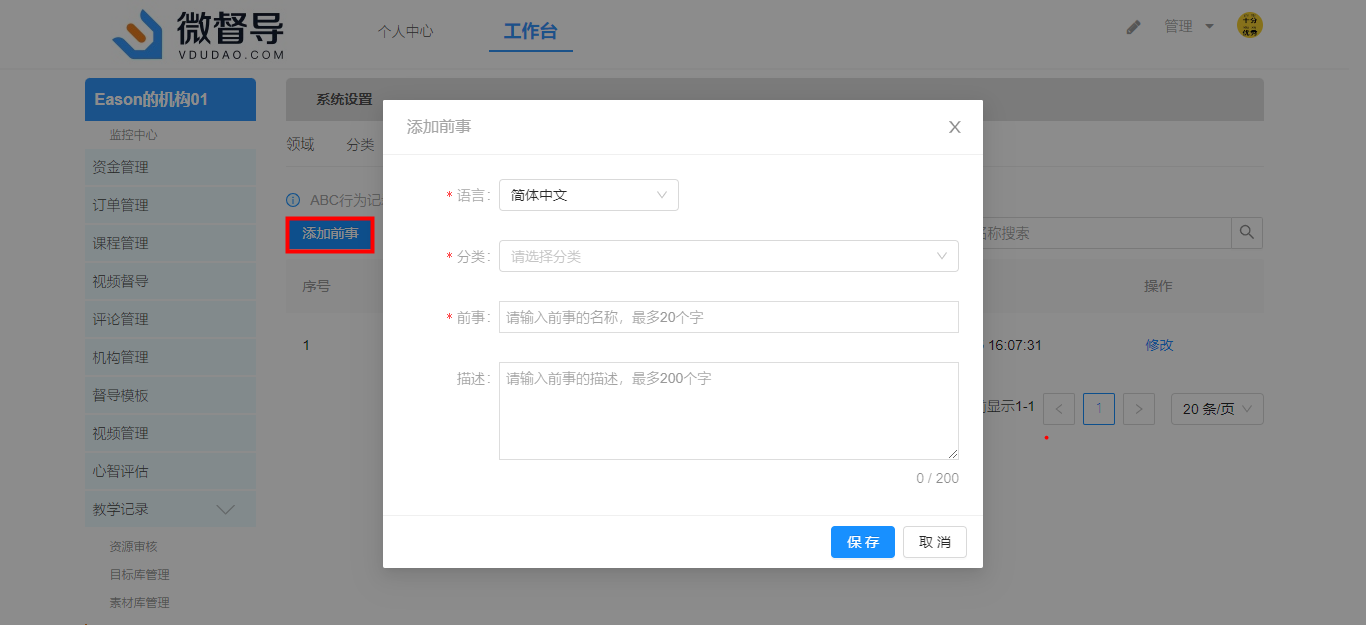
Task: Select the 领域 tab
Action: [300, 145]
